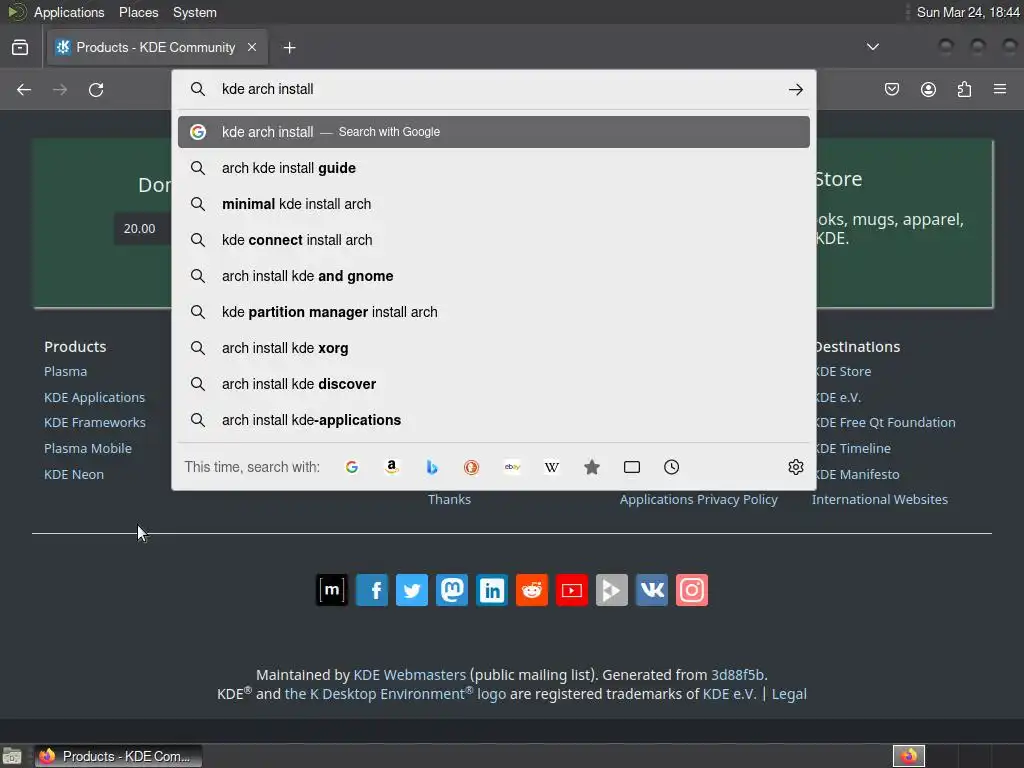Screen dimensions: 1024x768
Task: Open KDE Matrix social icon
Action: pos(332,590)
